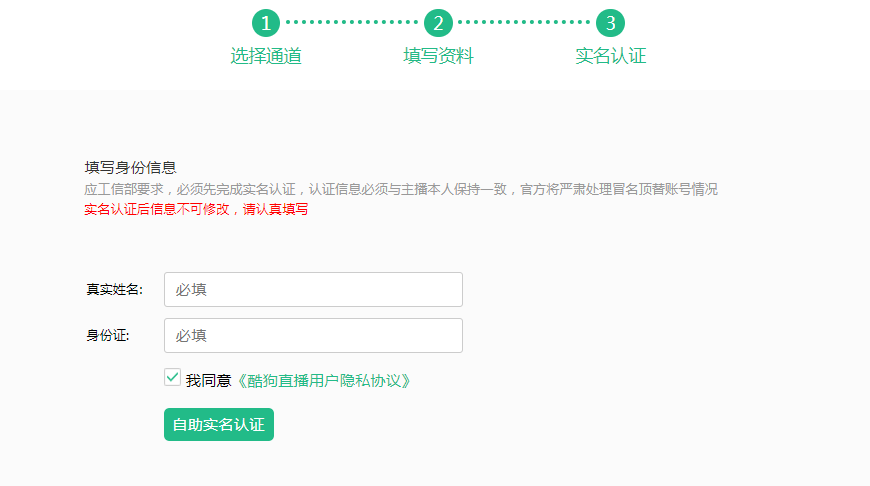Click the dotted connector between steps 2 and 3
The image size is (870, 486).
(x=524, y=22)
